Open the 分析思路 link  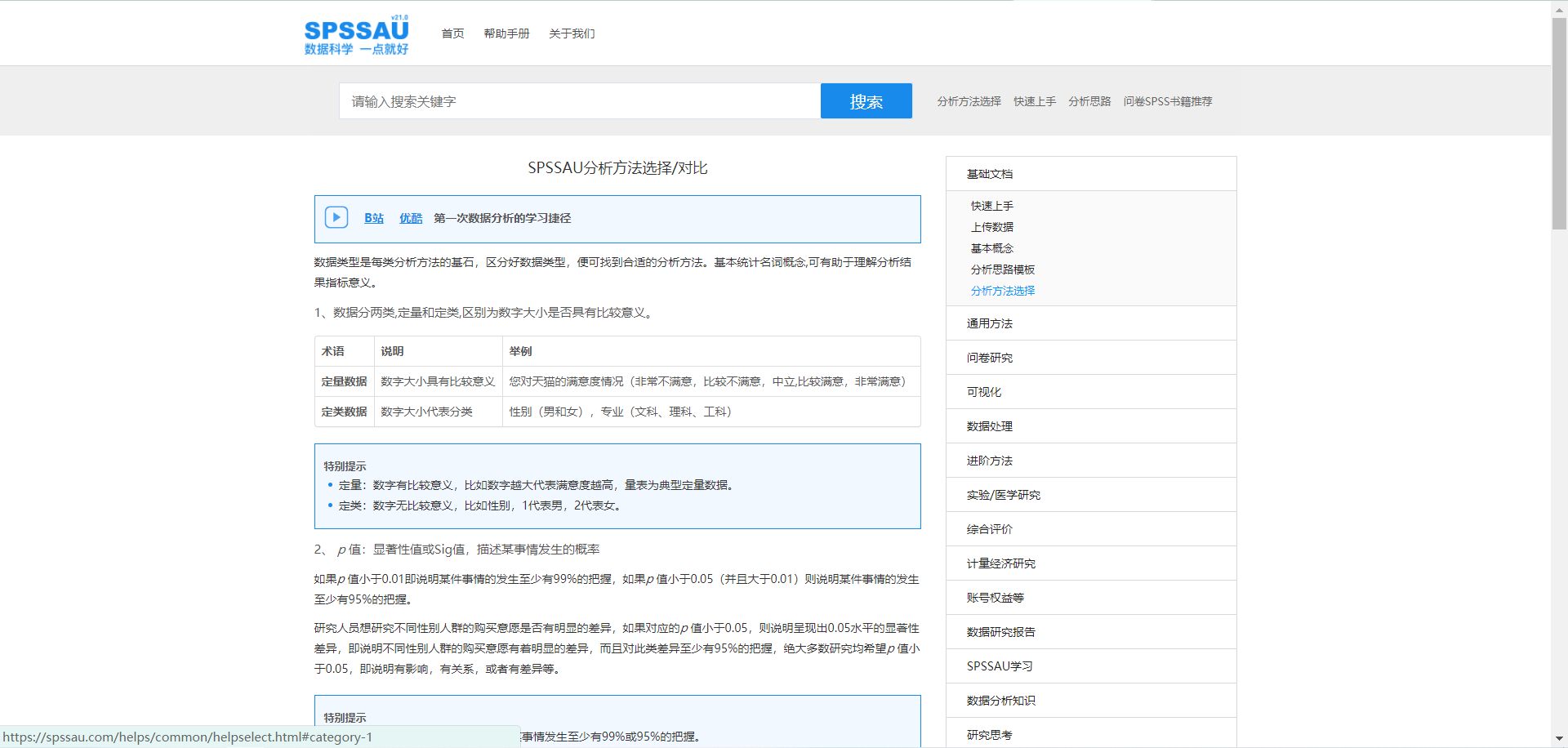pos(1089,100)
